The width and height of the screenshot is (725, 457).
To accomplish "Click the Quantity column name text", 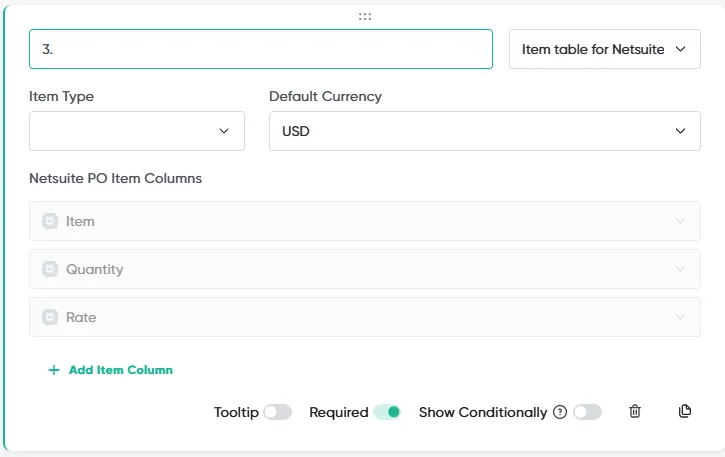I will 95,269.
